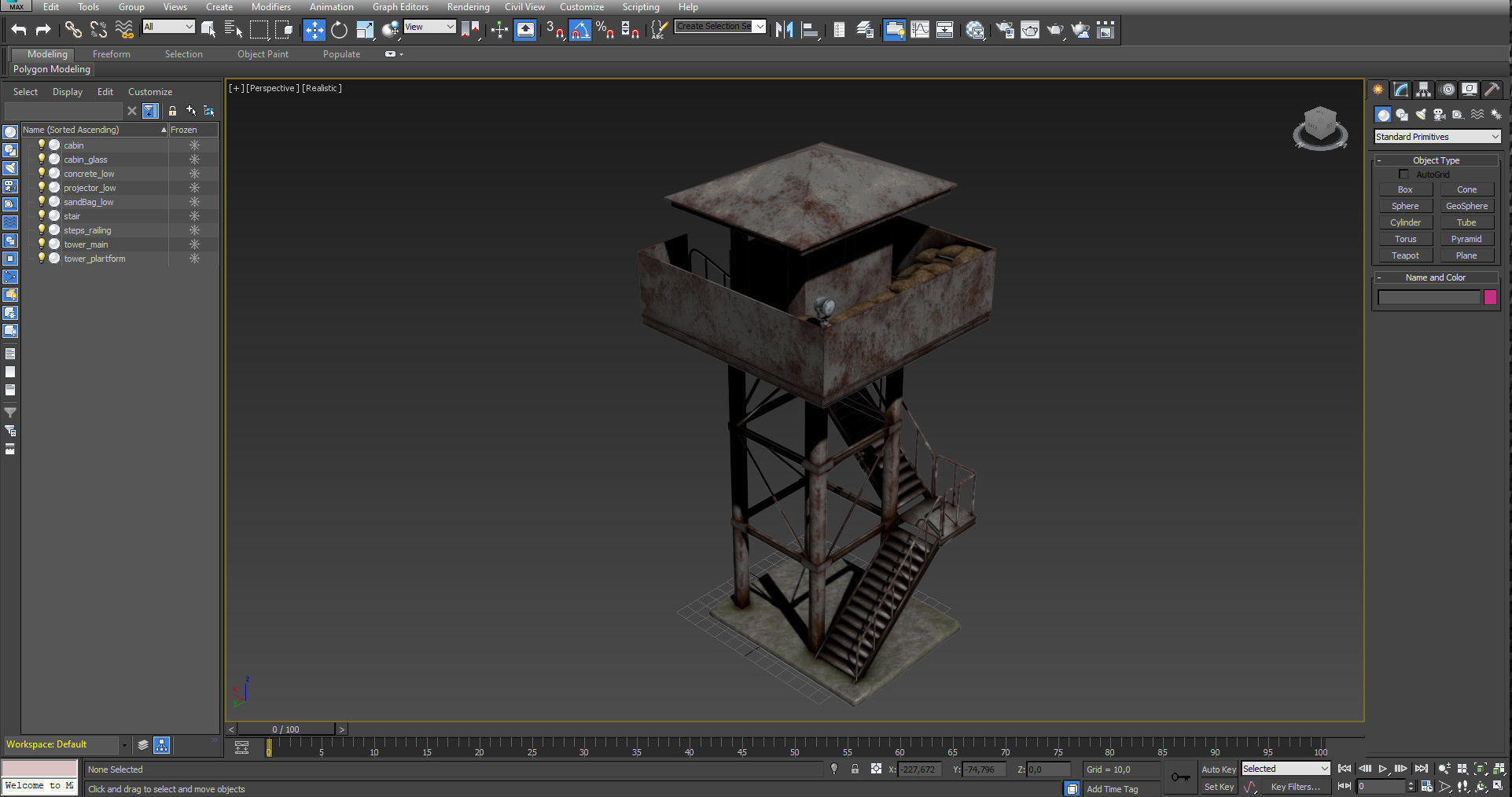Viewport: 1512px width, 797px height.
Task: Open the Create command panel tab
Action: pos(1378,90)
